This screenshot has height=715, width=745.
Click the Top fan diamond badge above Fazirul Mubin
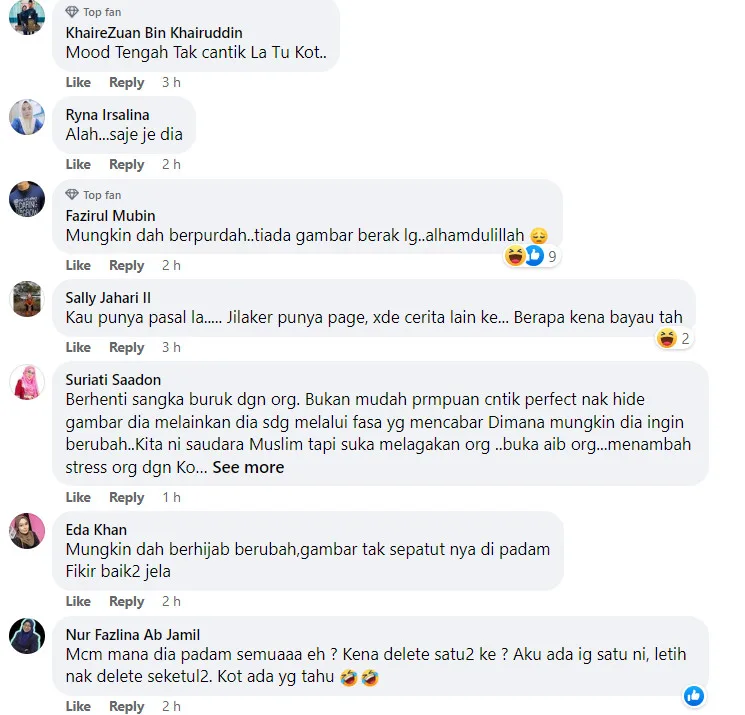72,195
